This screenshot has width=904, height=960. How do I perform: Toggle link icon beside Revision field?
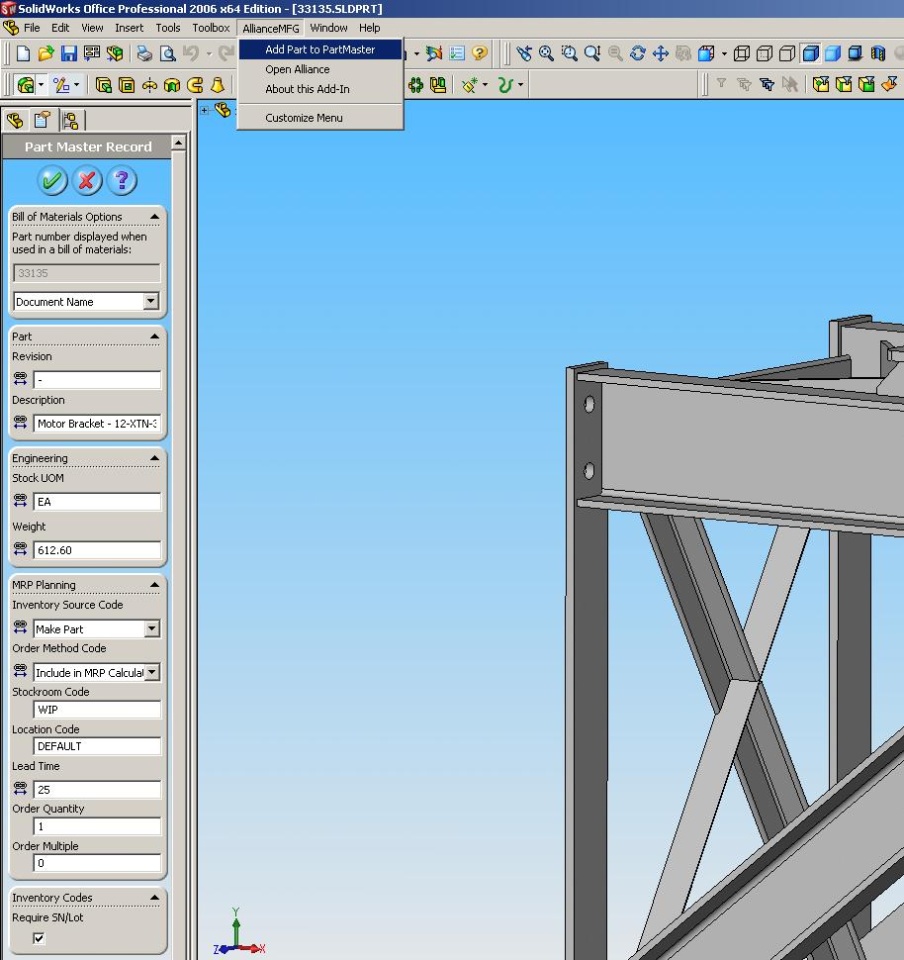click(20, 379)
